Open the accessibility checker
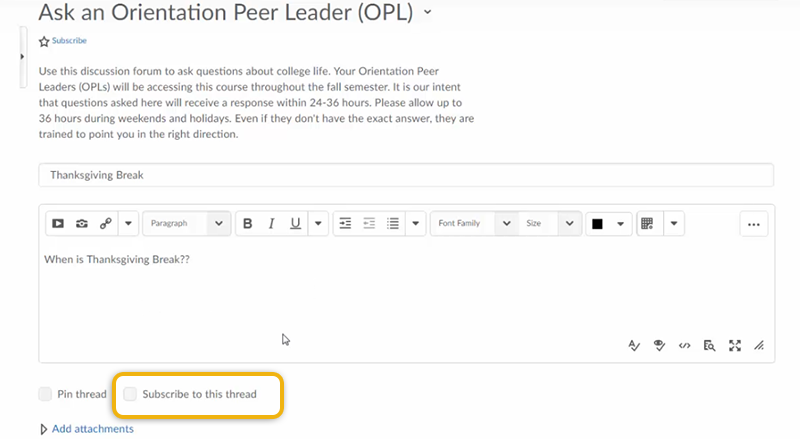Image resolution: width=800 pixels, height=439 pixels. (x=659, y=346)
